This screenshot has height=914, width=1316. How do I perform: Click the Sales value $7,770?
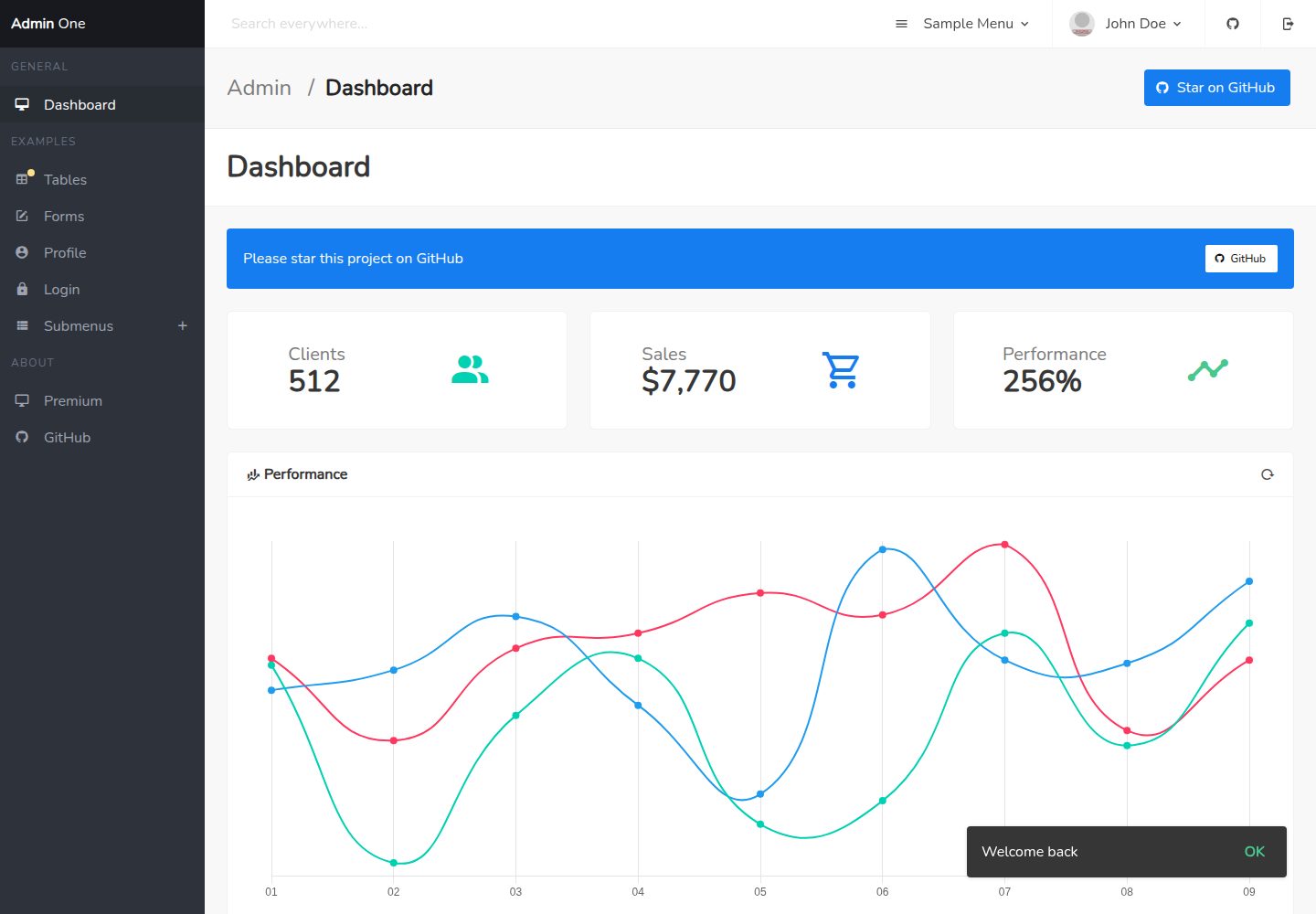689,381
